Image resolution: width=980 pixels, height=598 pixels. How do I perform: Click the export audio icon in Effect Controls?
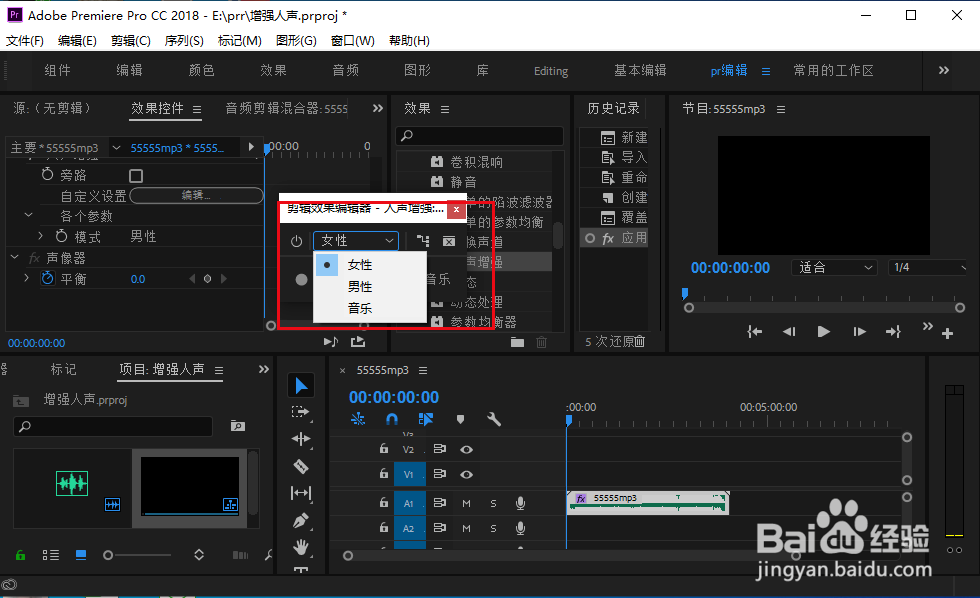click(358, 341)
